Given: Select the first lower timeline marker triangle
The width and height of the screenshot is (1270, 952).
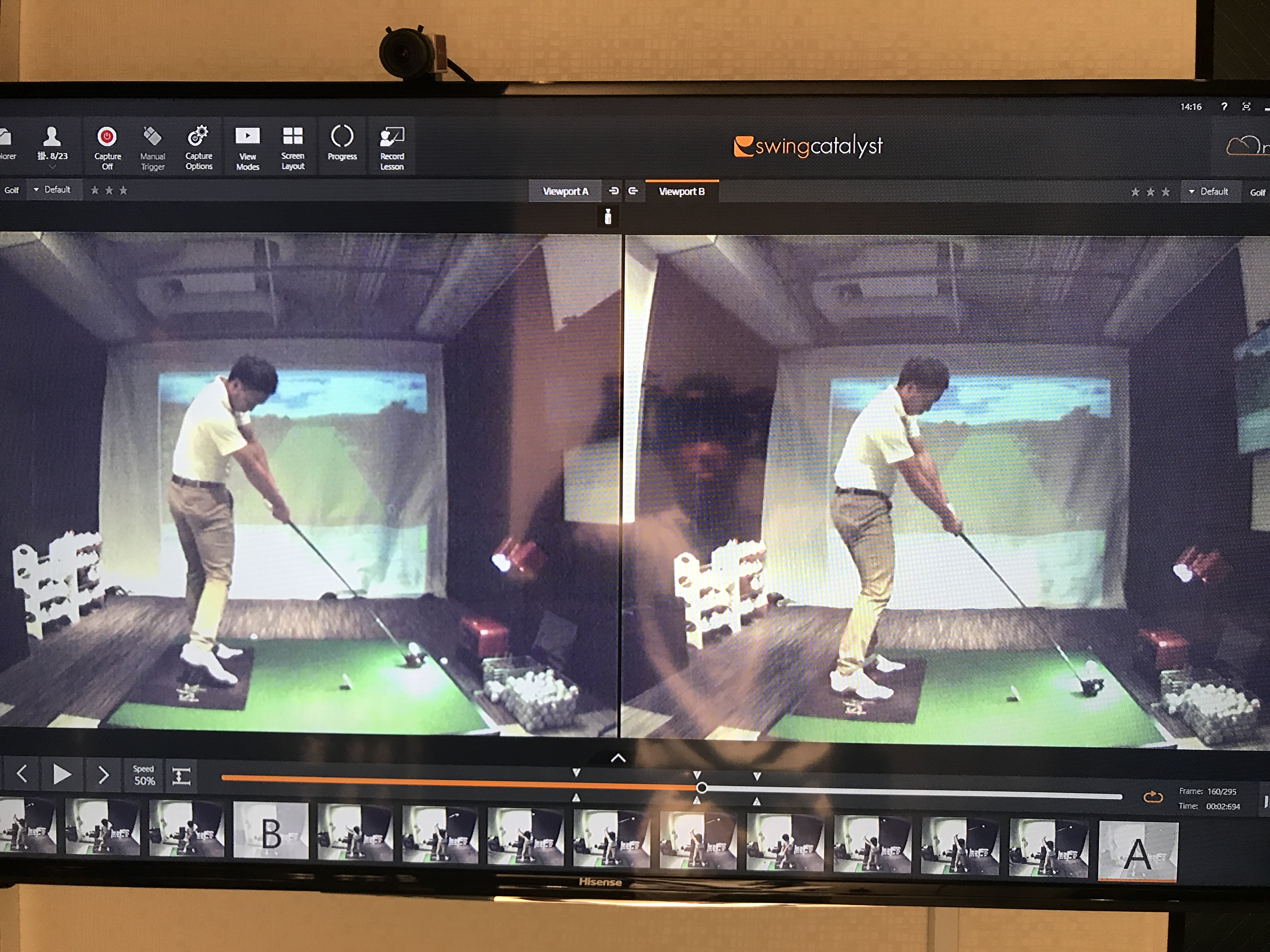Looking at the screenshot, I should [576, 797].
